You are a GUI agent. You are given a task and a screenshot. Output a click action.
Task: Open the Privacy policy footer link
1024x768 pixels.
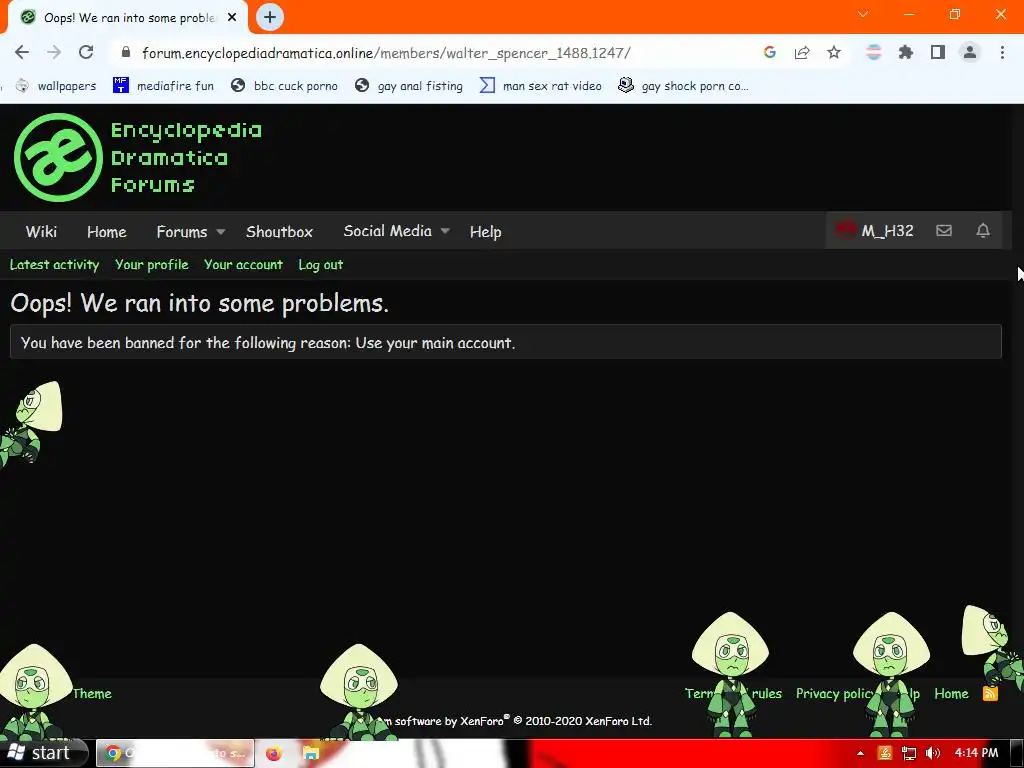835,694
